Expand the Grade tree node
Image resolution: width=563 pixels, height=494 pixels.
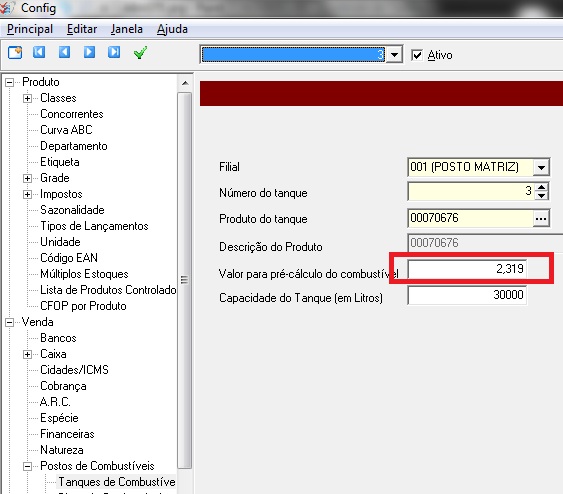point(27,178)
